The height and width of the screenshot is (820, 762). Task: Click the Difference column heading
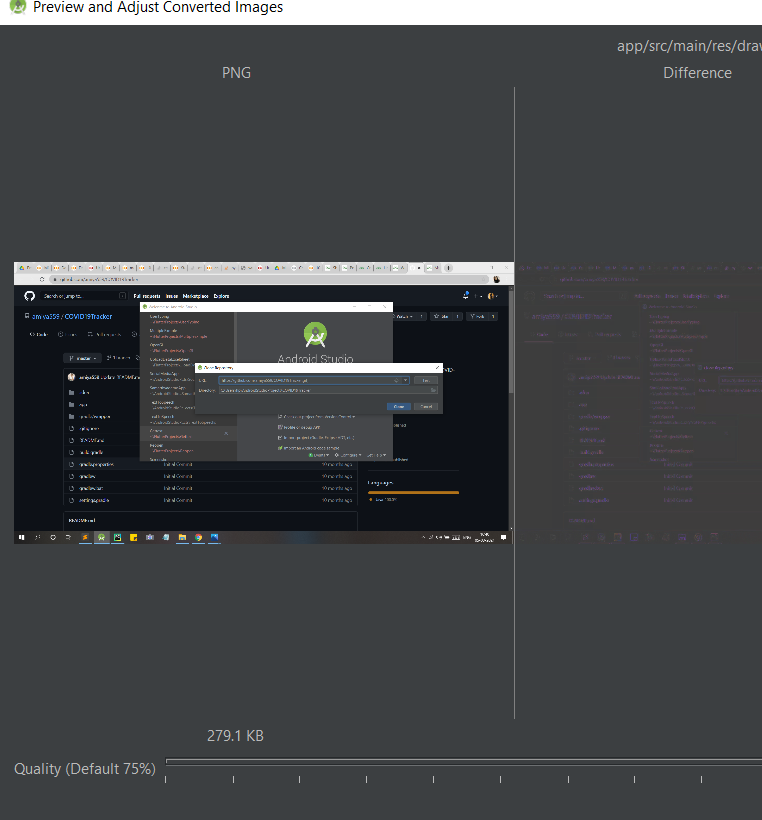pos(697,73)
